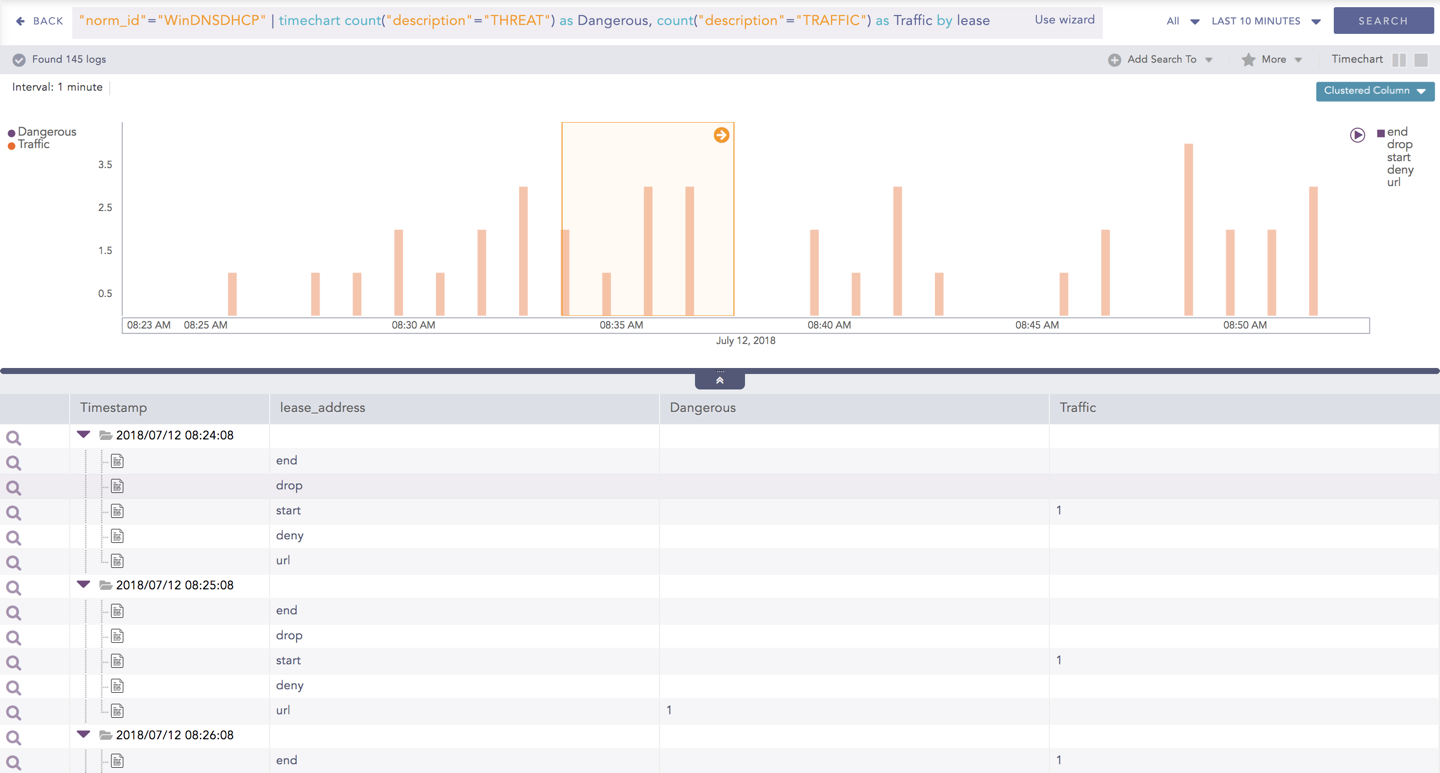The width and height of the screenshot is (1440, 773).
Task: Switch to the single-pane view toggle
Action: pyautogui.click(x=1421, y=60)
